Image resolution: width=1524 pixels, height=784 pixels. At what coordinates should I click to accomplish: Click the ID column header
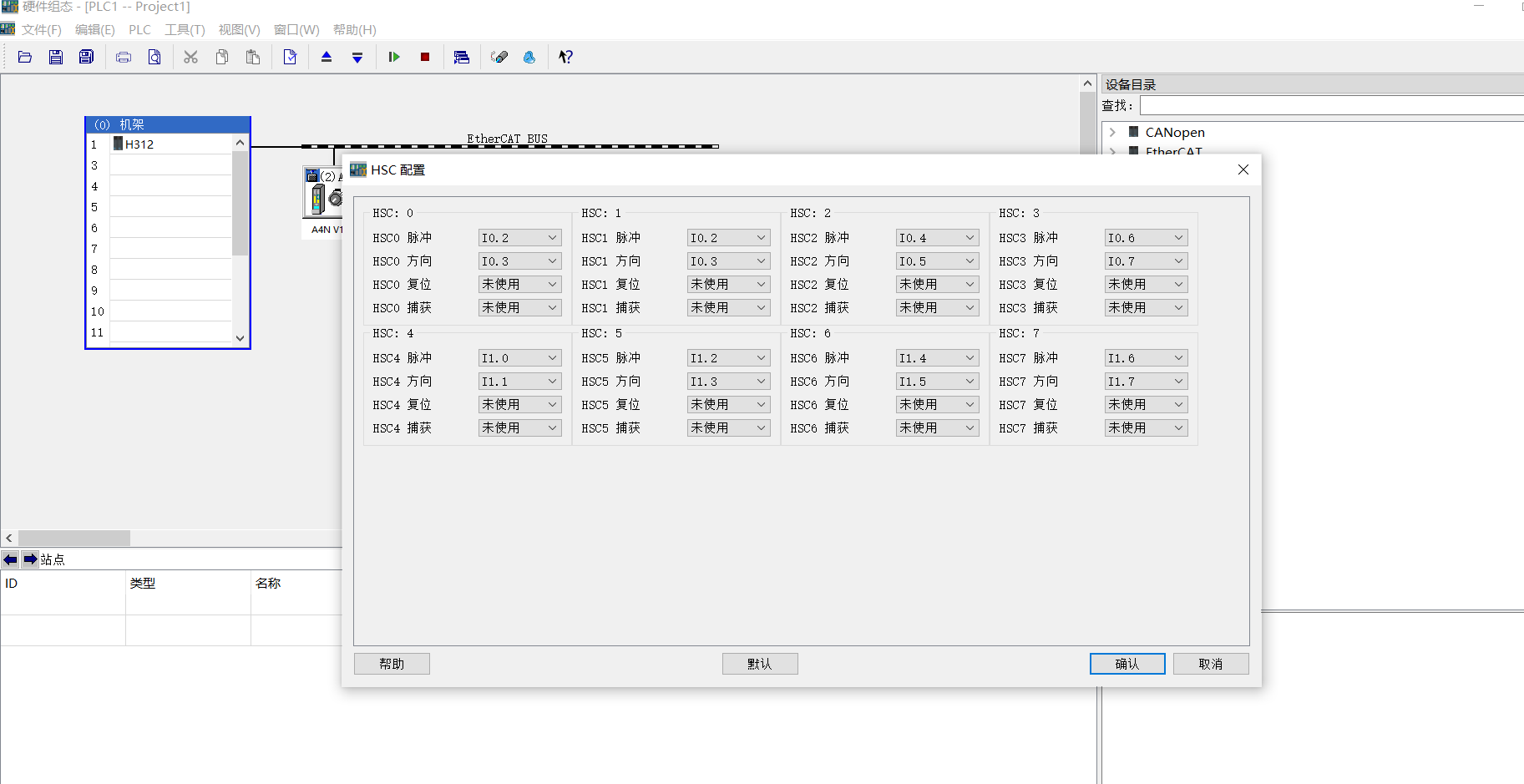[63, 584]
